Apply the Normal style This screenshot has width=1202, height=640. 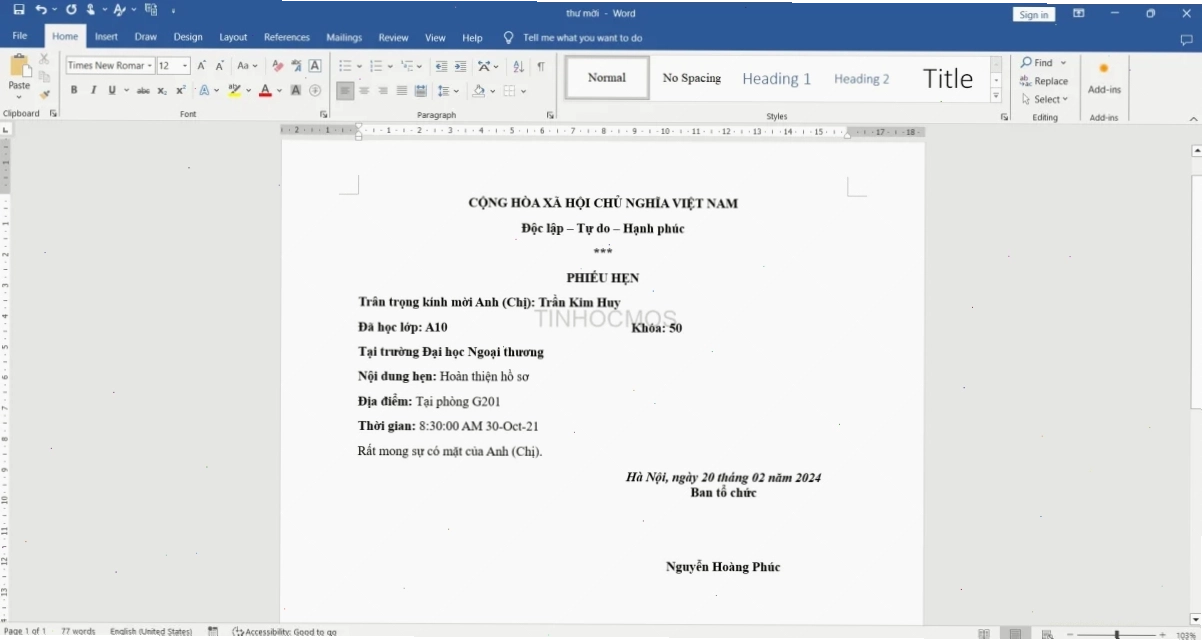607,78
